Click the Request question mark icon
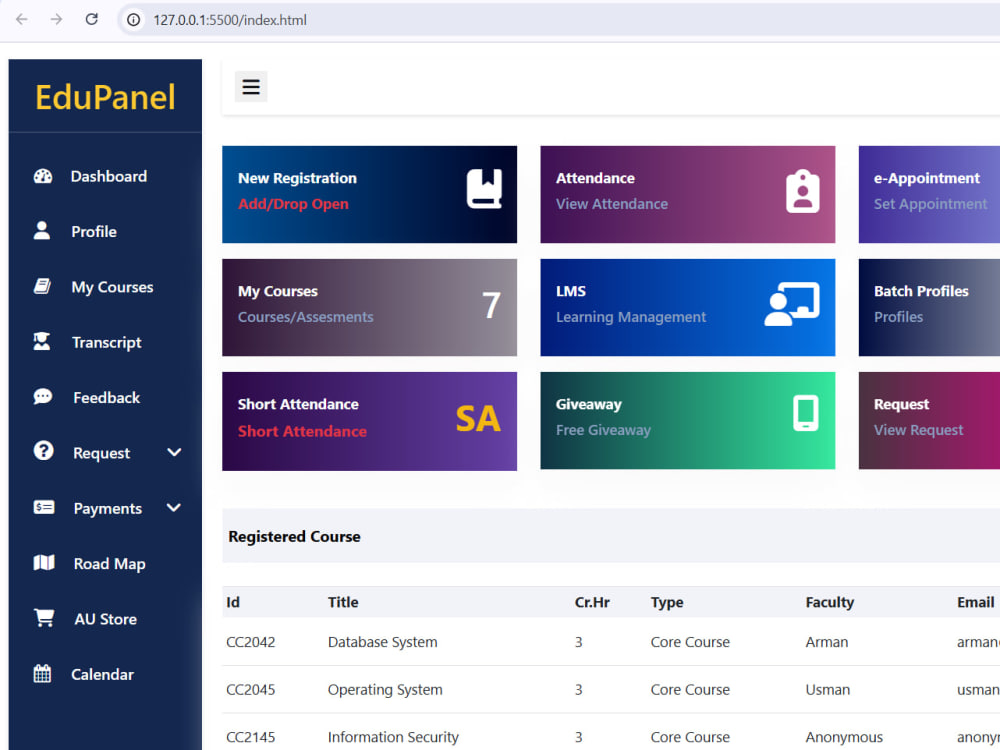 (x=43, y=452)
